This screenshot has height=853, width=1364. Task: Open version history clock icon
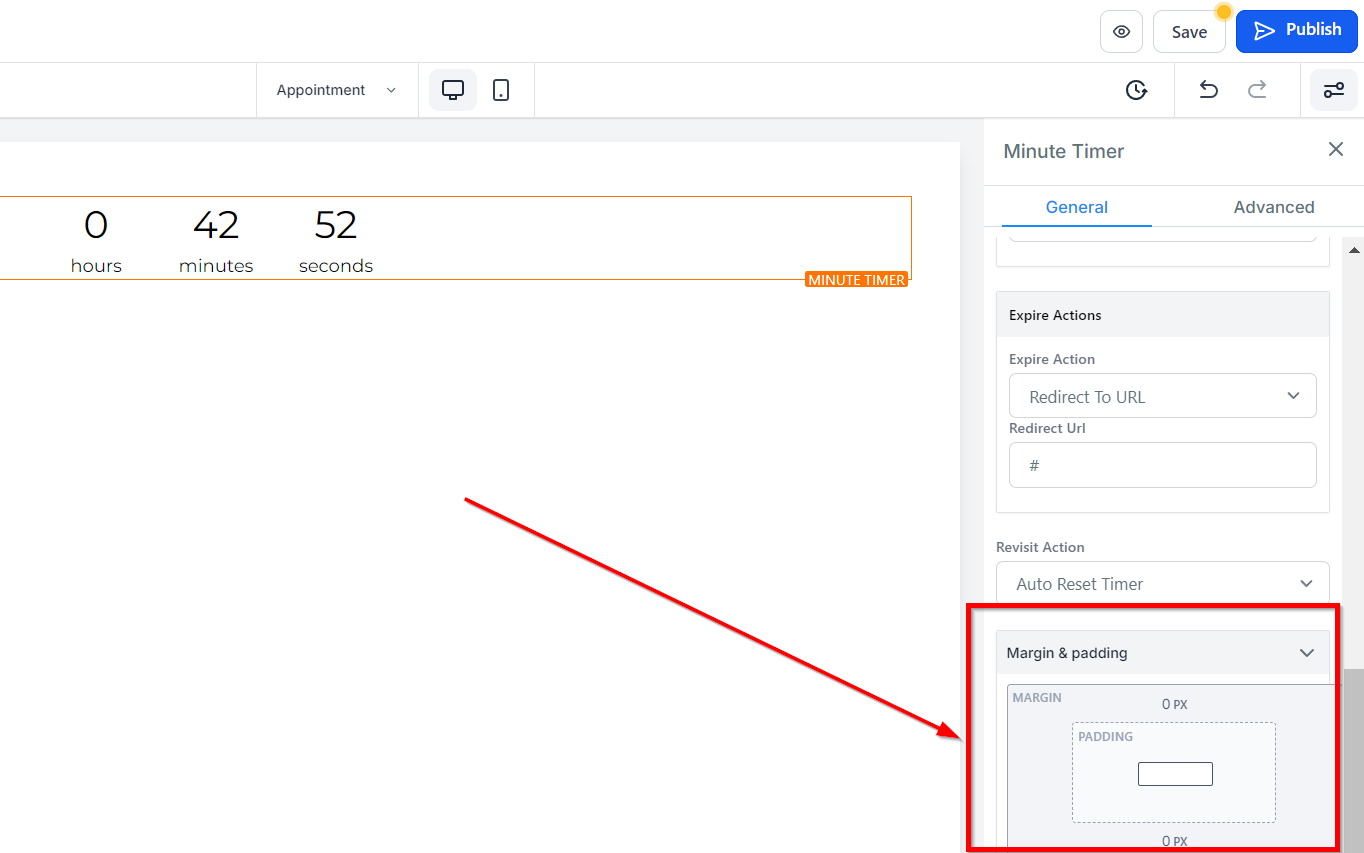pos(1136,90)
